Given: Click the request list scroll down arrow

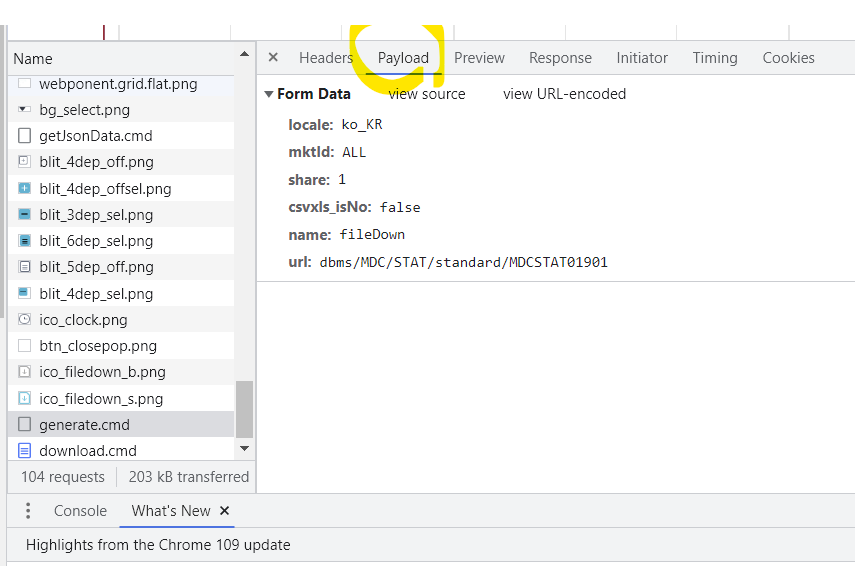Looking at the screenshot, I should 244,449.
